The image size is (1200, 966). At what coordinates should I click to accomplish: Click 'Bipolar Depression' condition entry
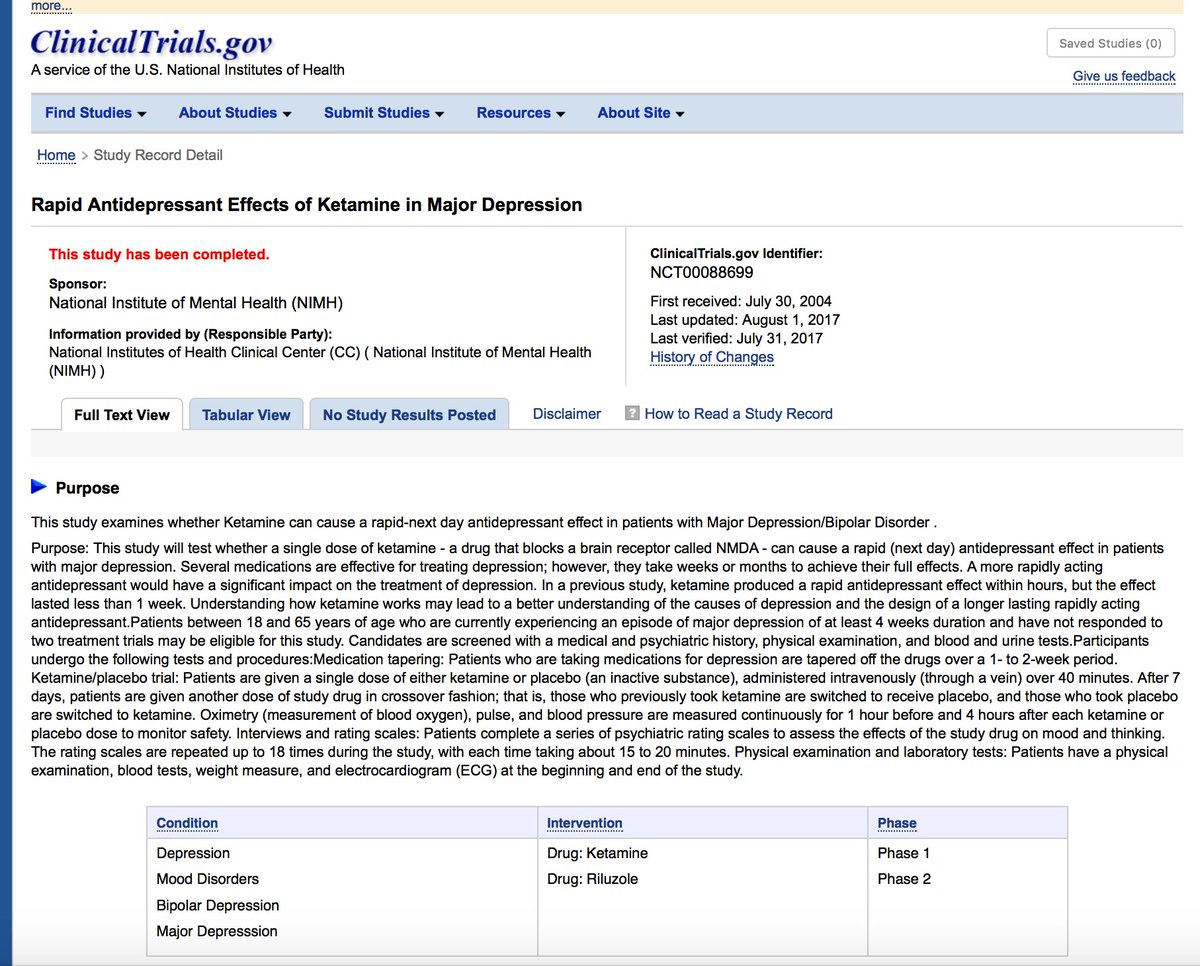coord(218,905)
